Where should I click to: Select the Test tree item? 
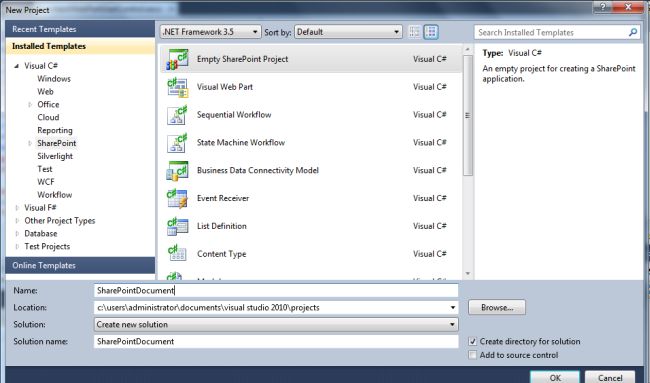click(x=45, y=169)
